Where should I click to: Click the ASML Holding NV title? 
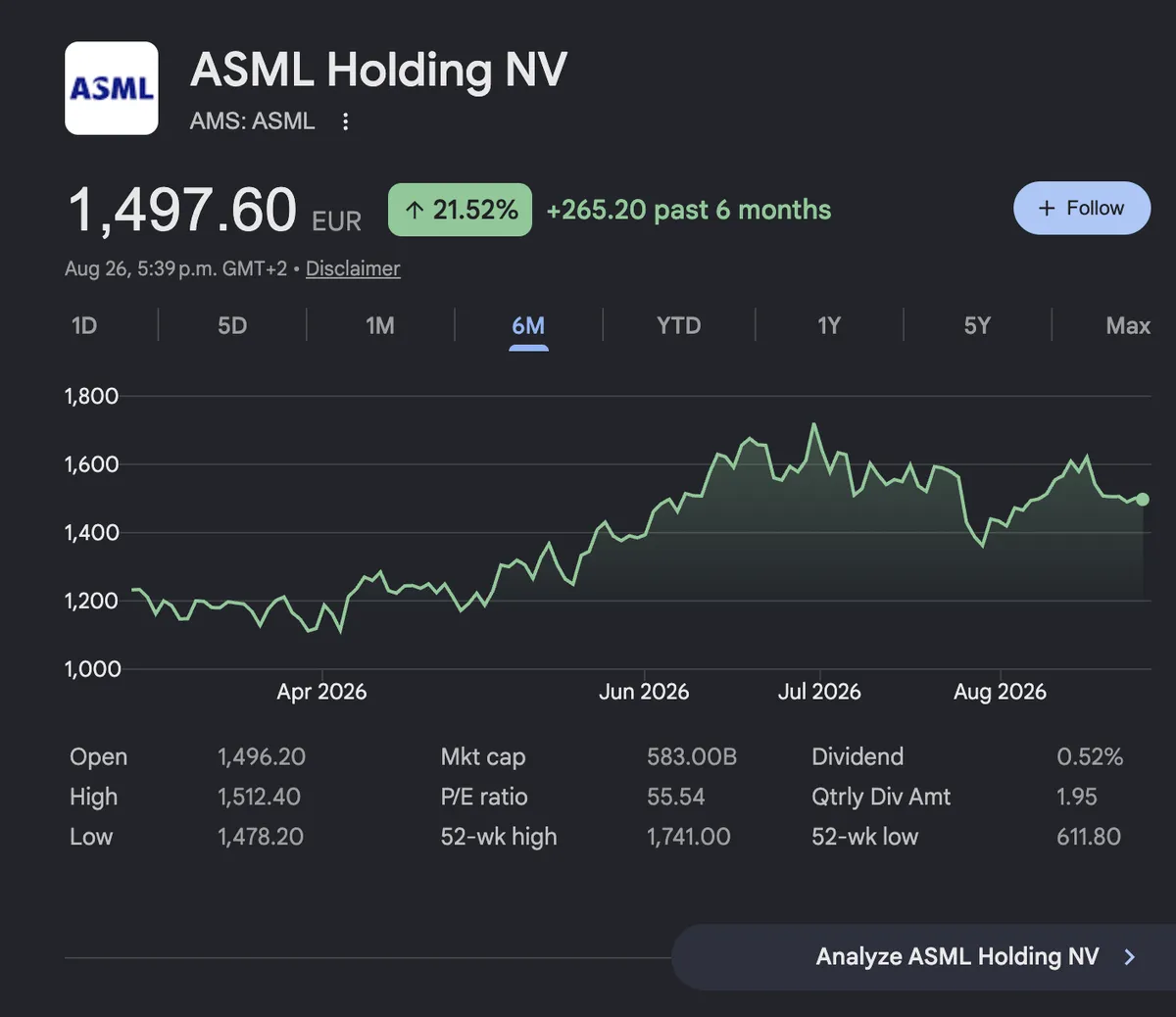coord(379,70)
